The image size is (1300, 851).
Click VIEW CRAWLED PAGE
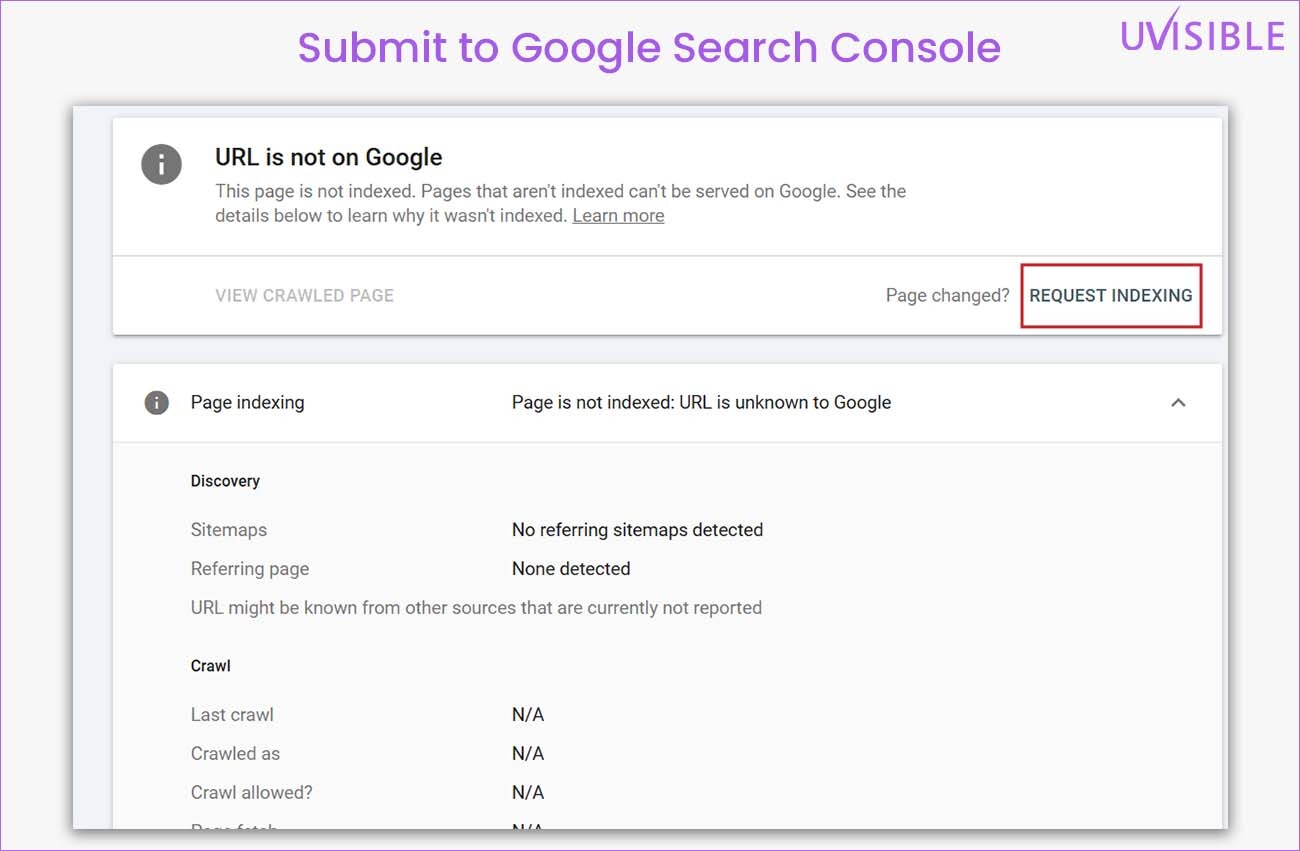(x=304, y=296)
